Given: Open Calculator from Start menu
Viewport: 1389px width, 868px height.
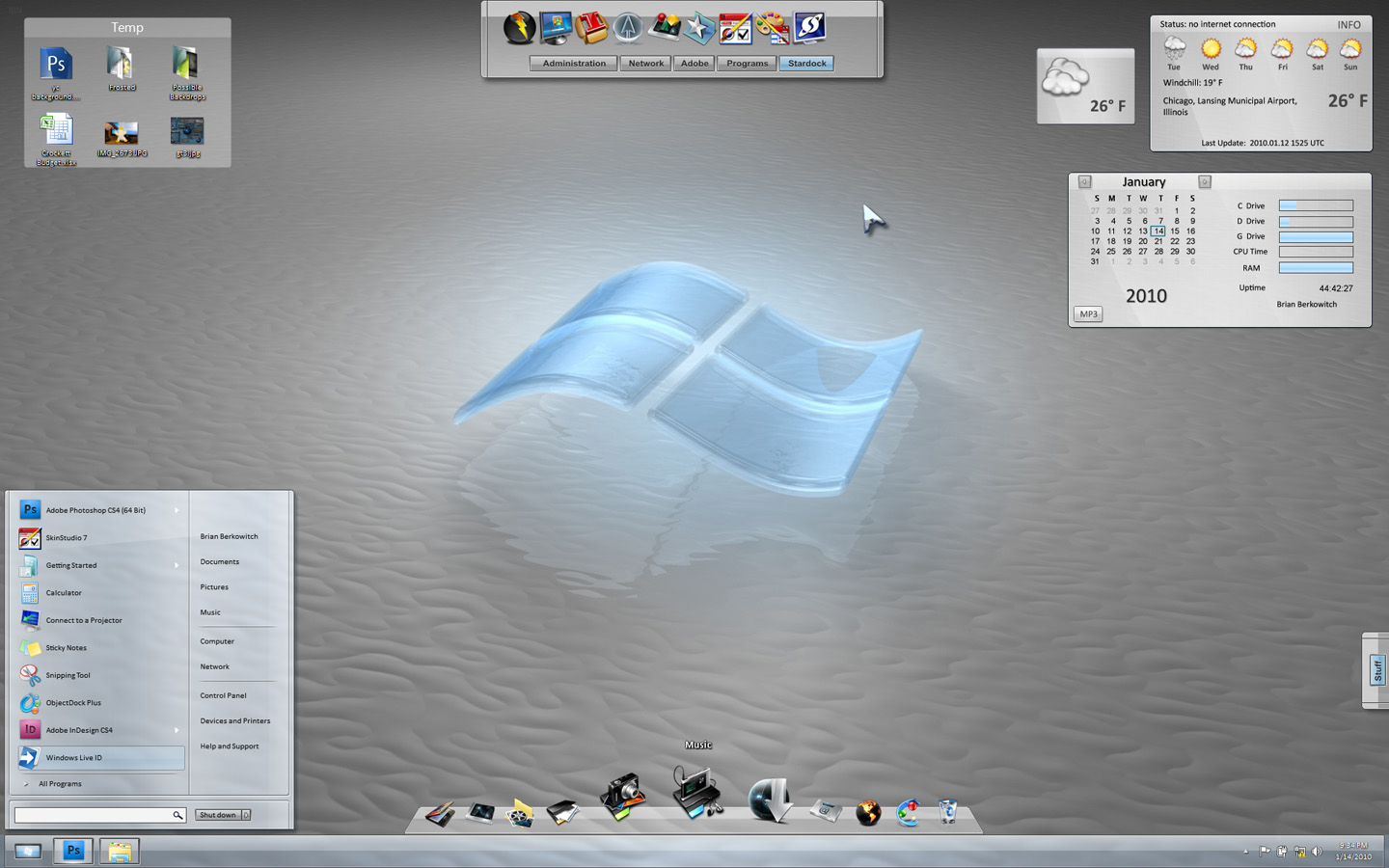Looking at the screenshot, I should click(x=100, y=593).
